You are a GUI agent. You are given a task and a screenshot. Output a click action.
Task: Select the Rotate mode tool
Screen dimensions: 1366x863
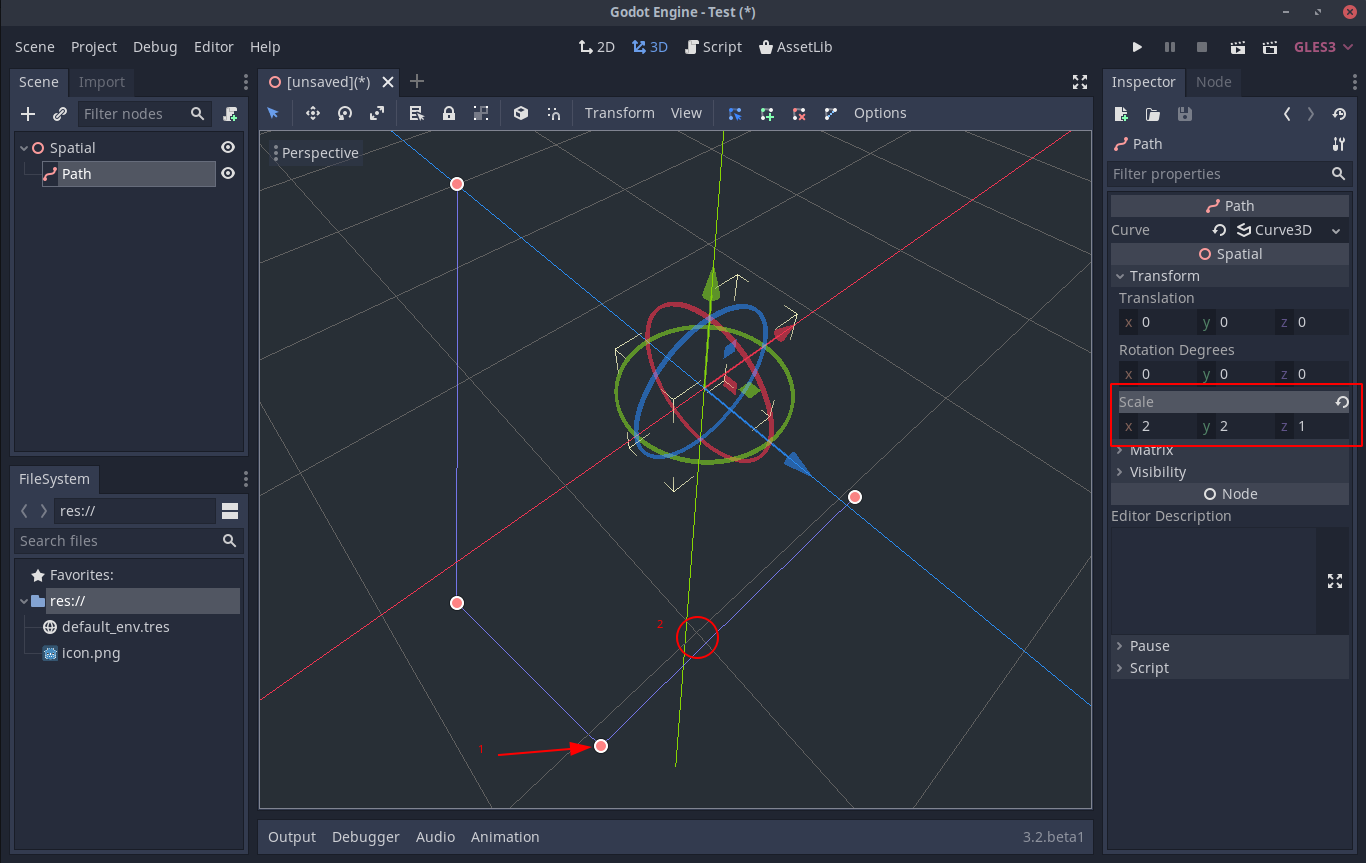tap(344, 113)
